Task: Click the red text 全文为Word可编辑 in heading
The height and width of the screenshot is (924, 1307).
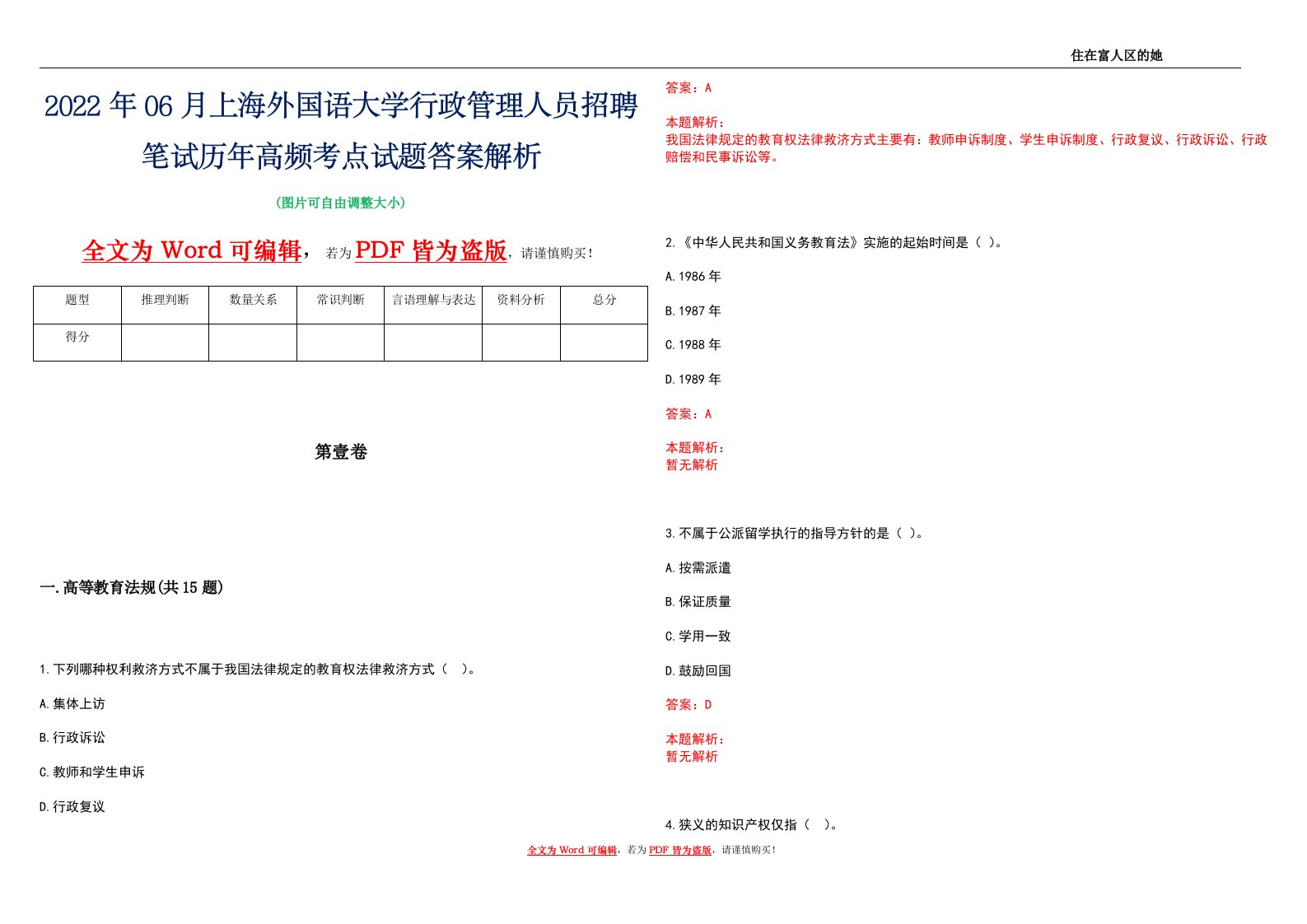Action: [192, 250]
